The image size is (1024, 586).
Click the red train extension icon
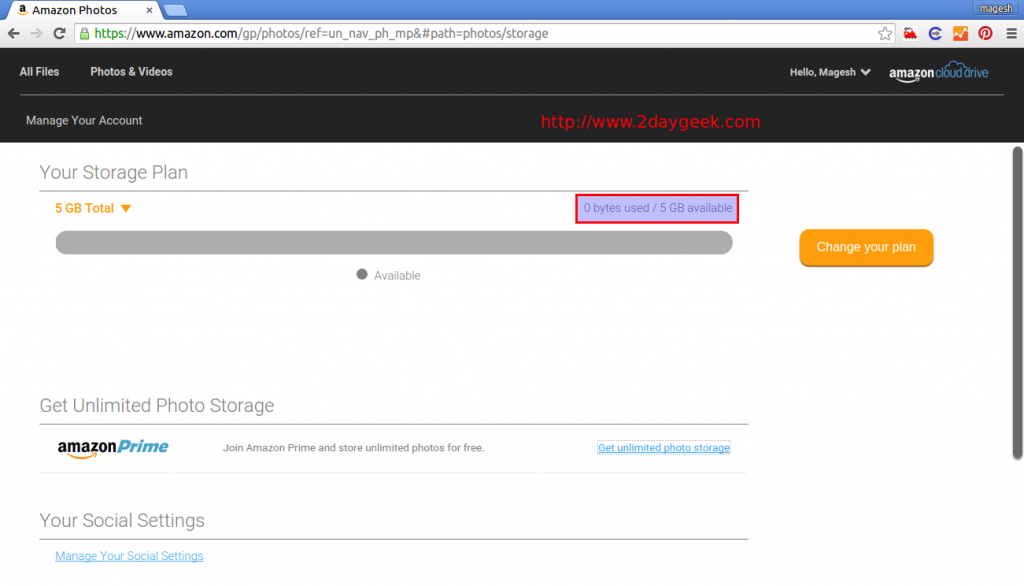(x=910, y=33)
